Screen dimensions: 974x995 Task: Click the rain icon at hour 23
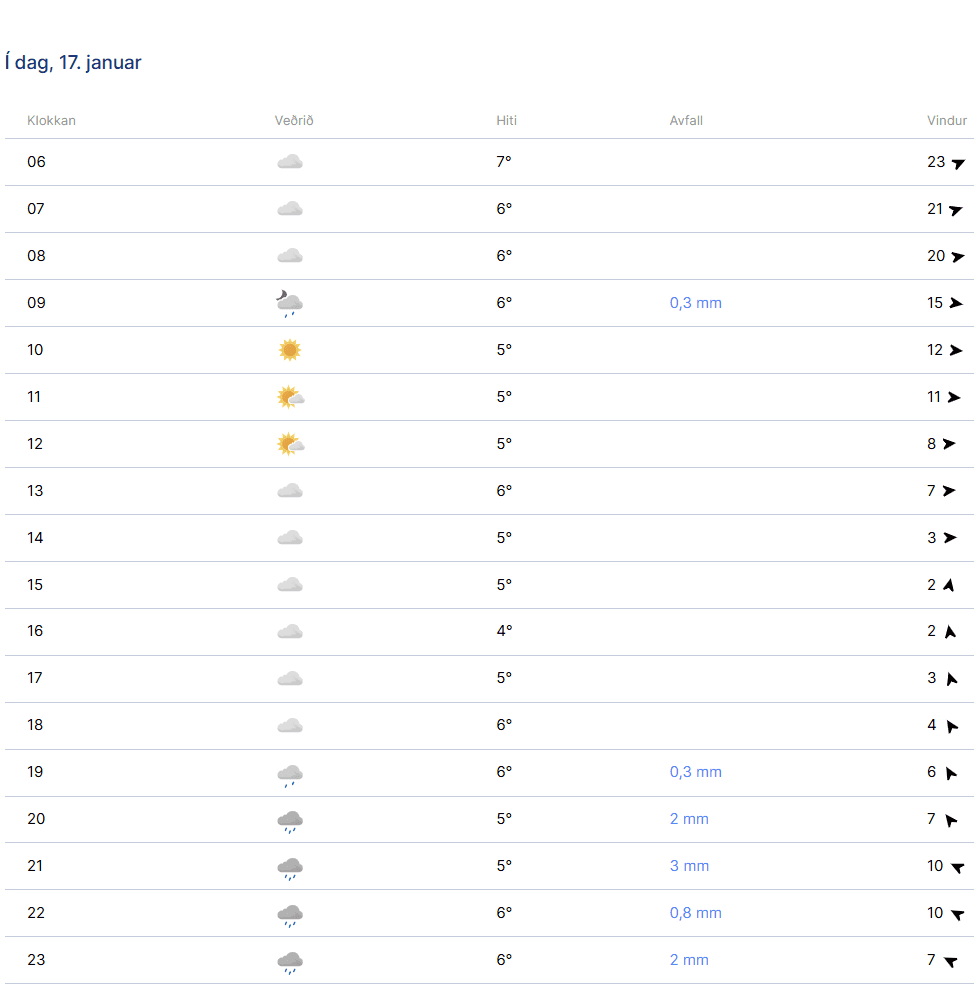(x=290, y=962)
